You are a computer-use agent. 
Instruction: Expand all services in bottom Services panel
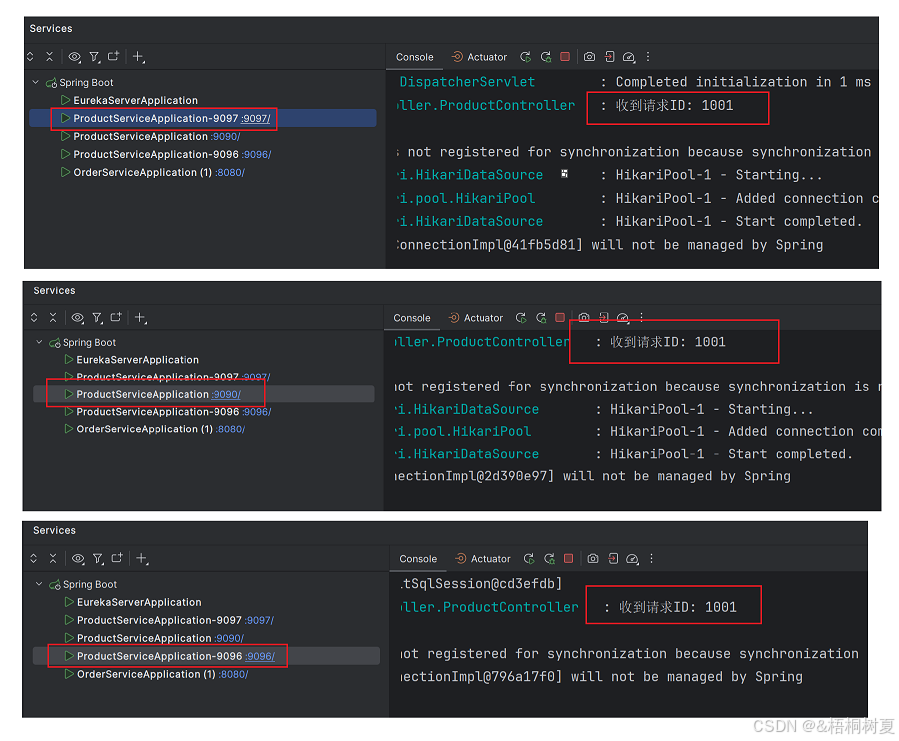point(34,559)
